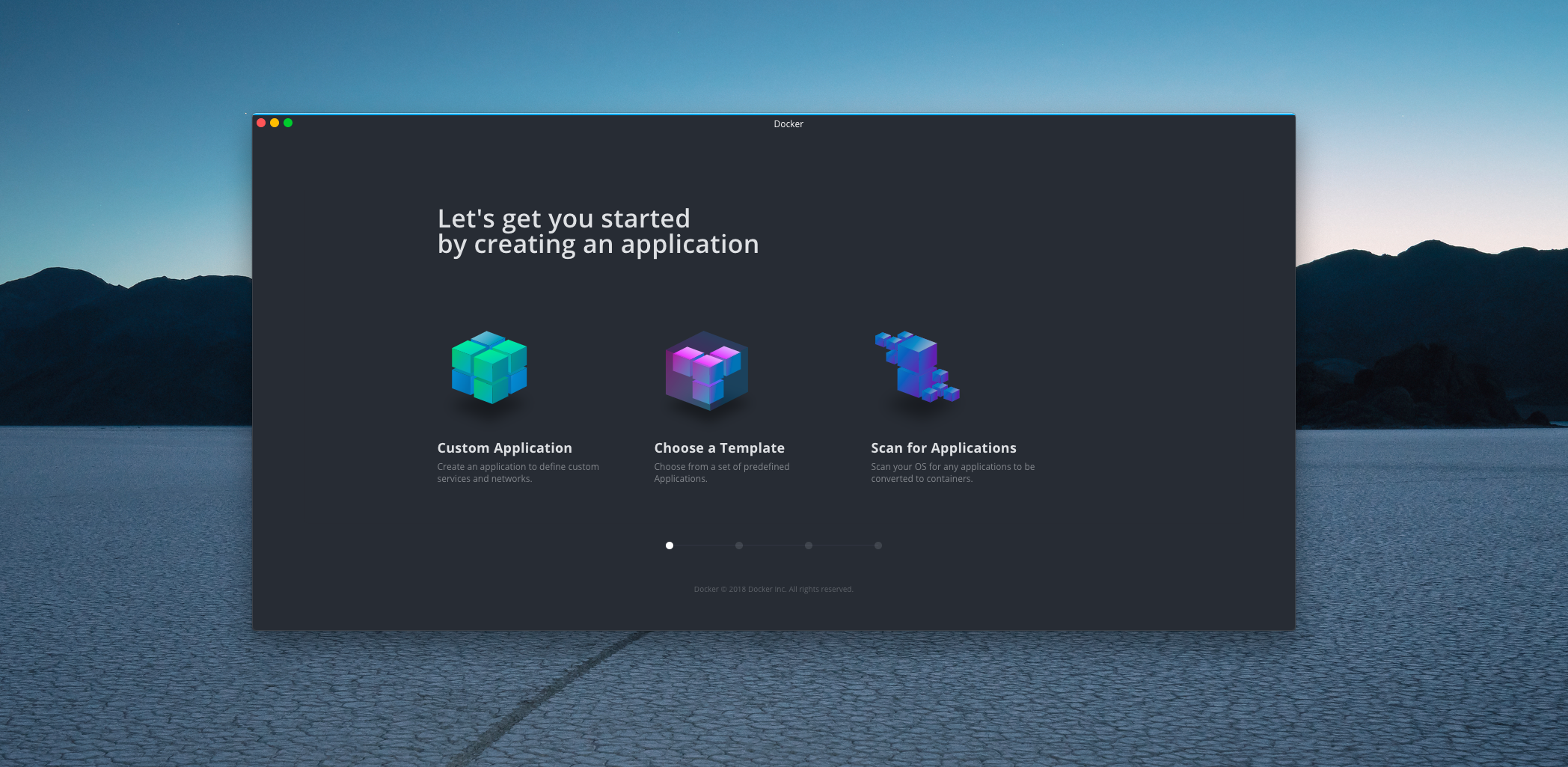Select the Custom Application heading

tap(505, 448)
